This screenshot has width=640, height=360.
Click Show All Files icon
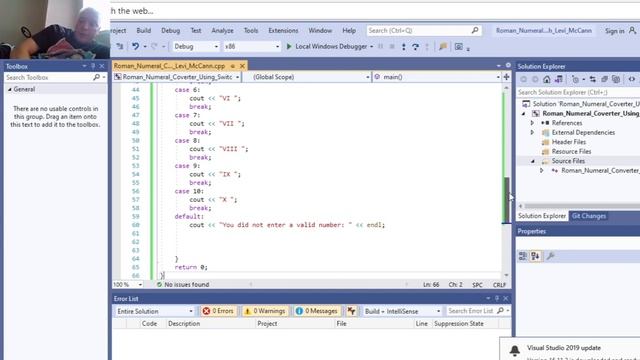(x=616, y=79)
